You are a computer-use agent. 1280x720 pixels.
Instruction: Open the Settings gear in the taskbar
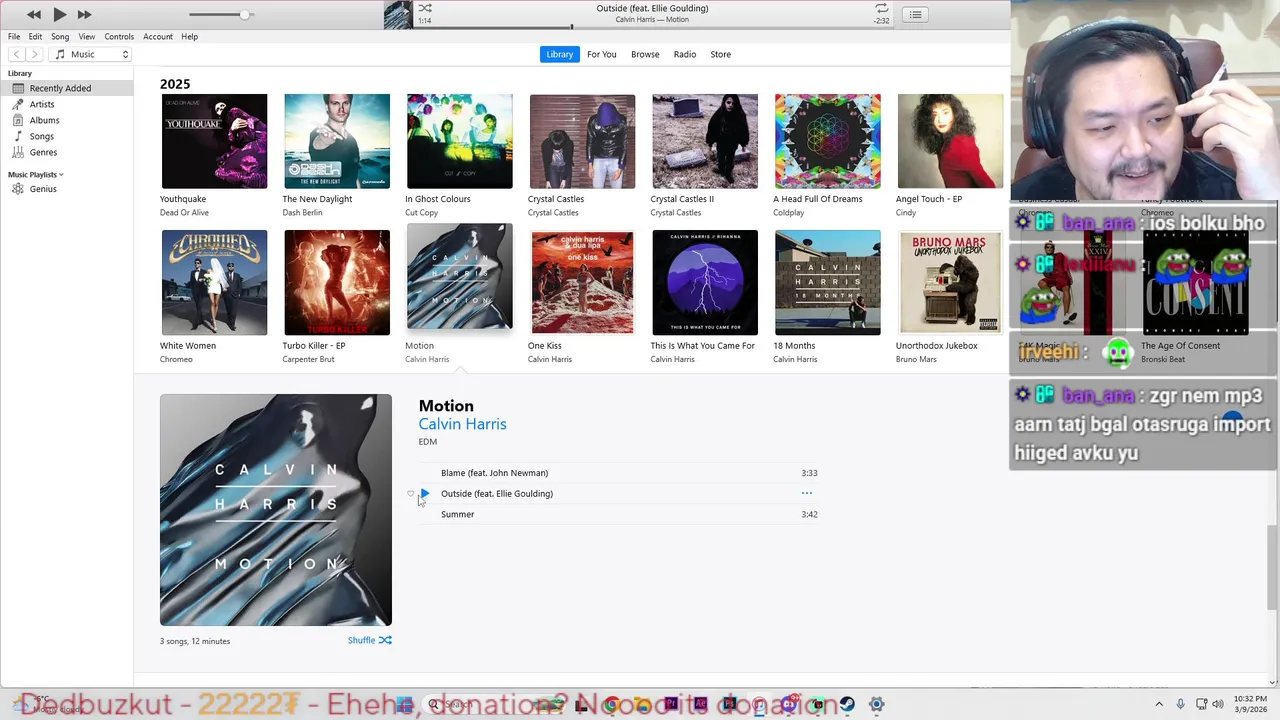coord(876,705)
